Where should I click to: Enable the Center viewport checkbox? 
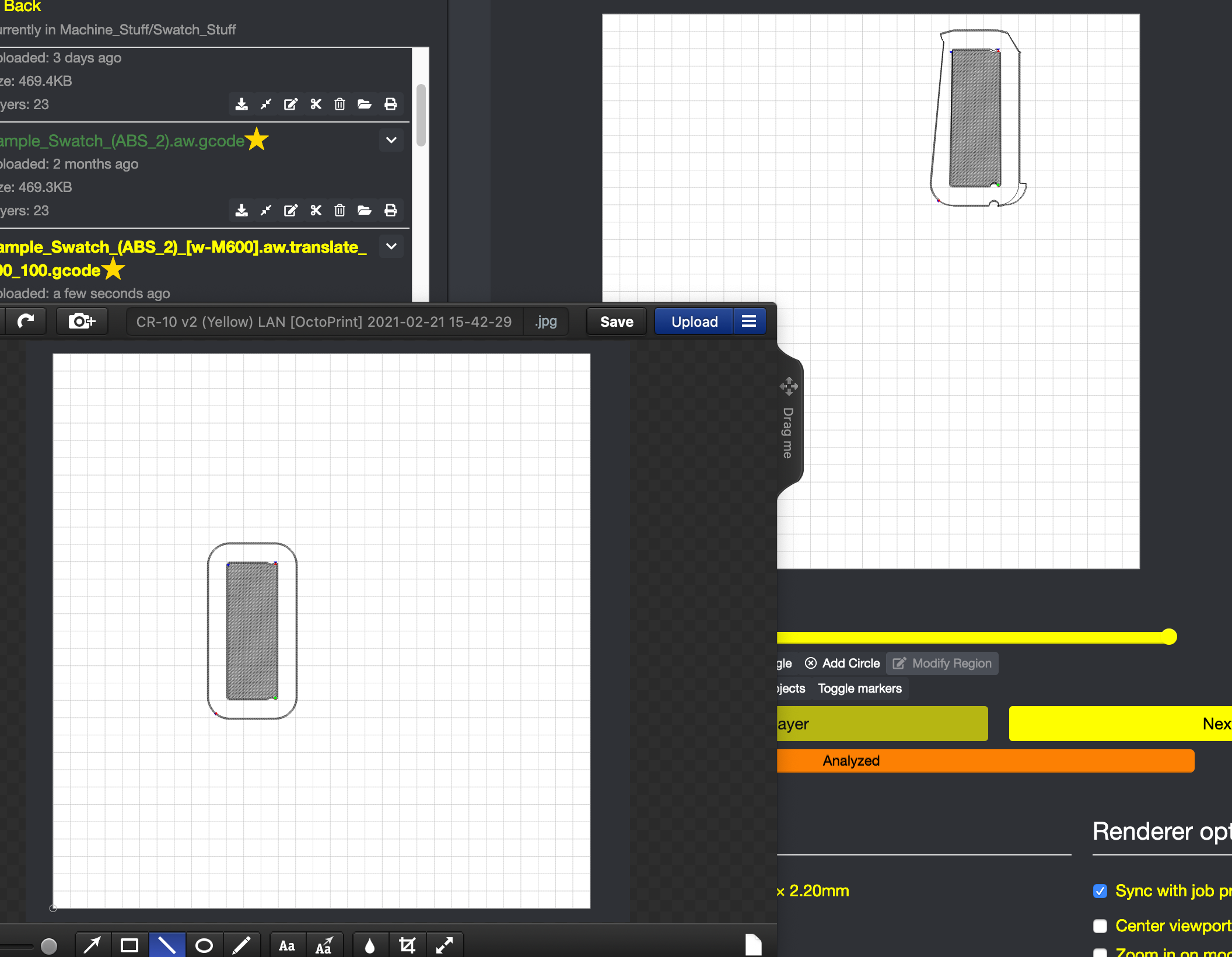(1100, 926)
